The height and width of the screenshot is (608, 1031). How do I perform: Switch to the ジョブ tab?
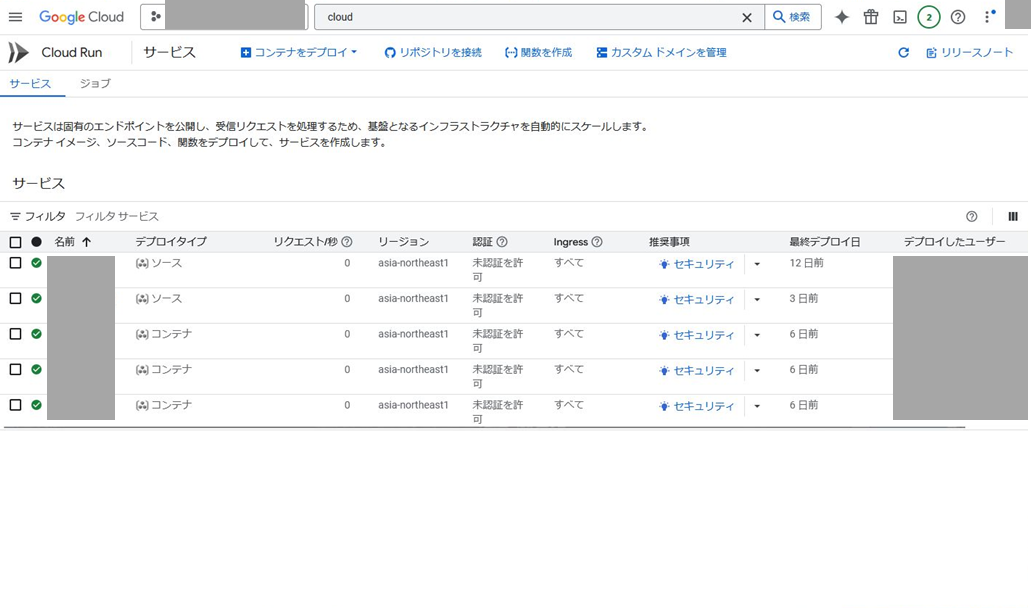pyautogui.click(x=94, y=84)
